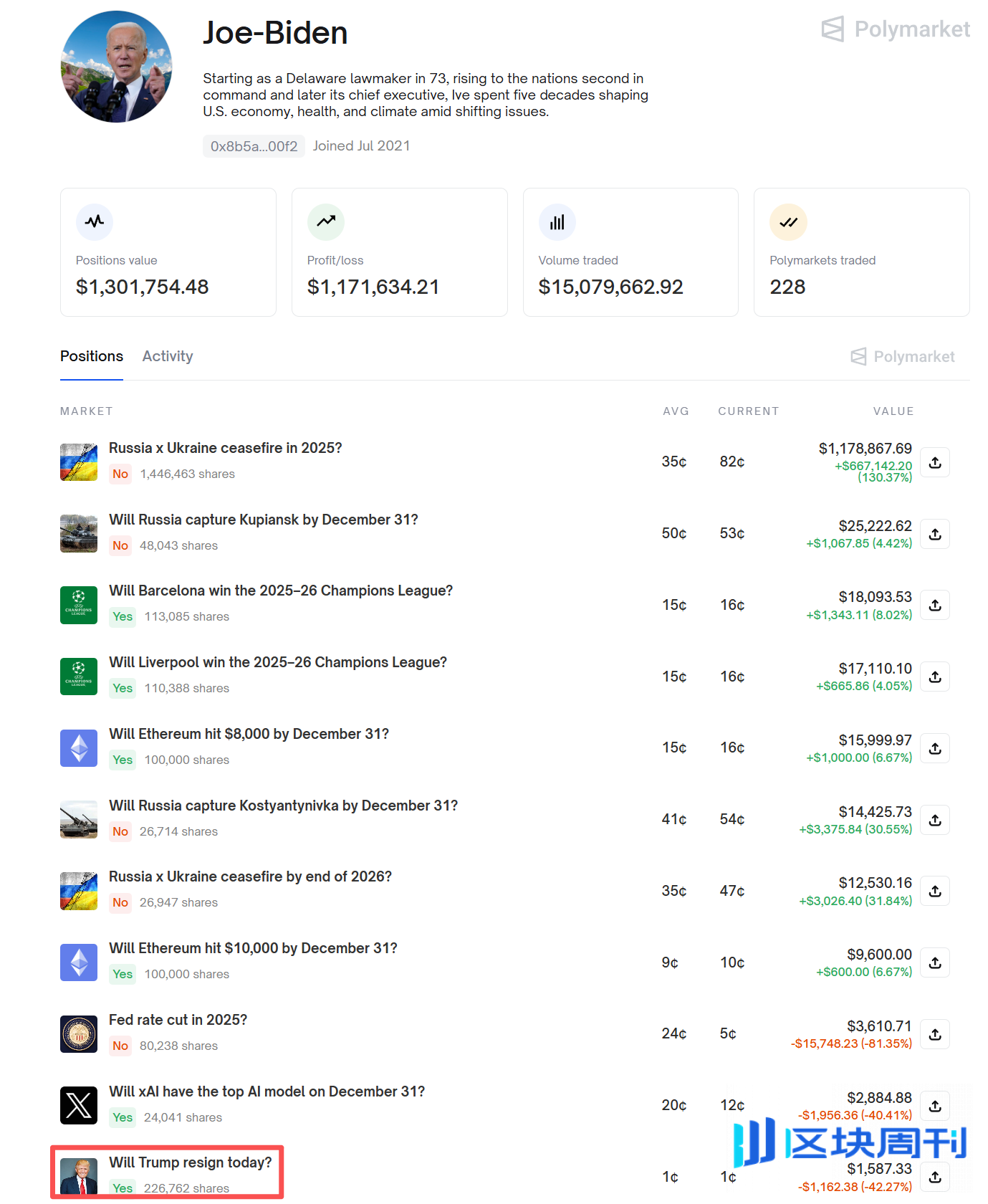Share the Ethereum $8,000 position
The height and width of the screenshot is (1204, 988).
(935, 748)
